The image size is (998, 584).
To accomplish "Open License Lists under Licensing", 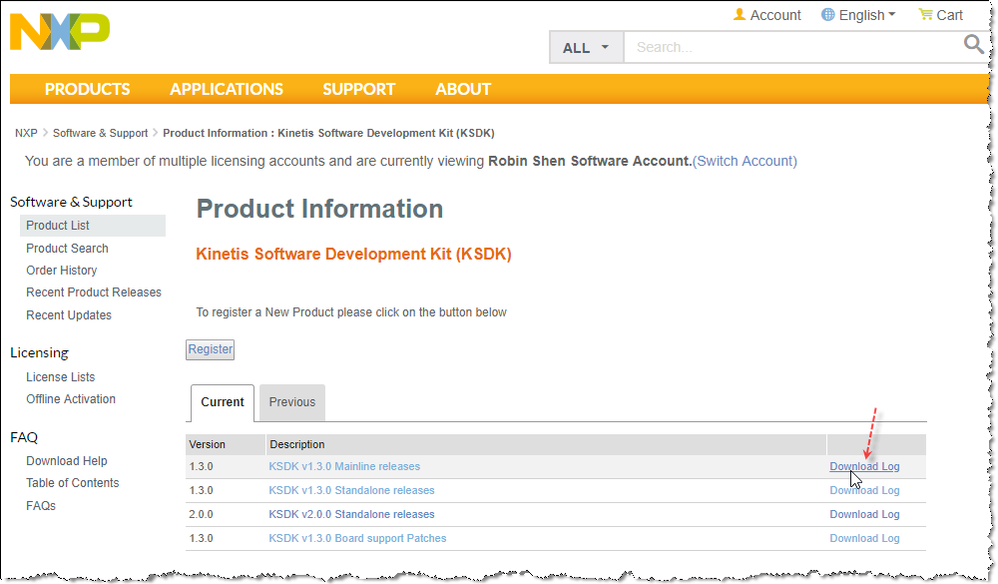I will pyautogui.click(x=60, y=377).
